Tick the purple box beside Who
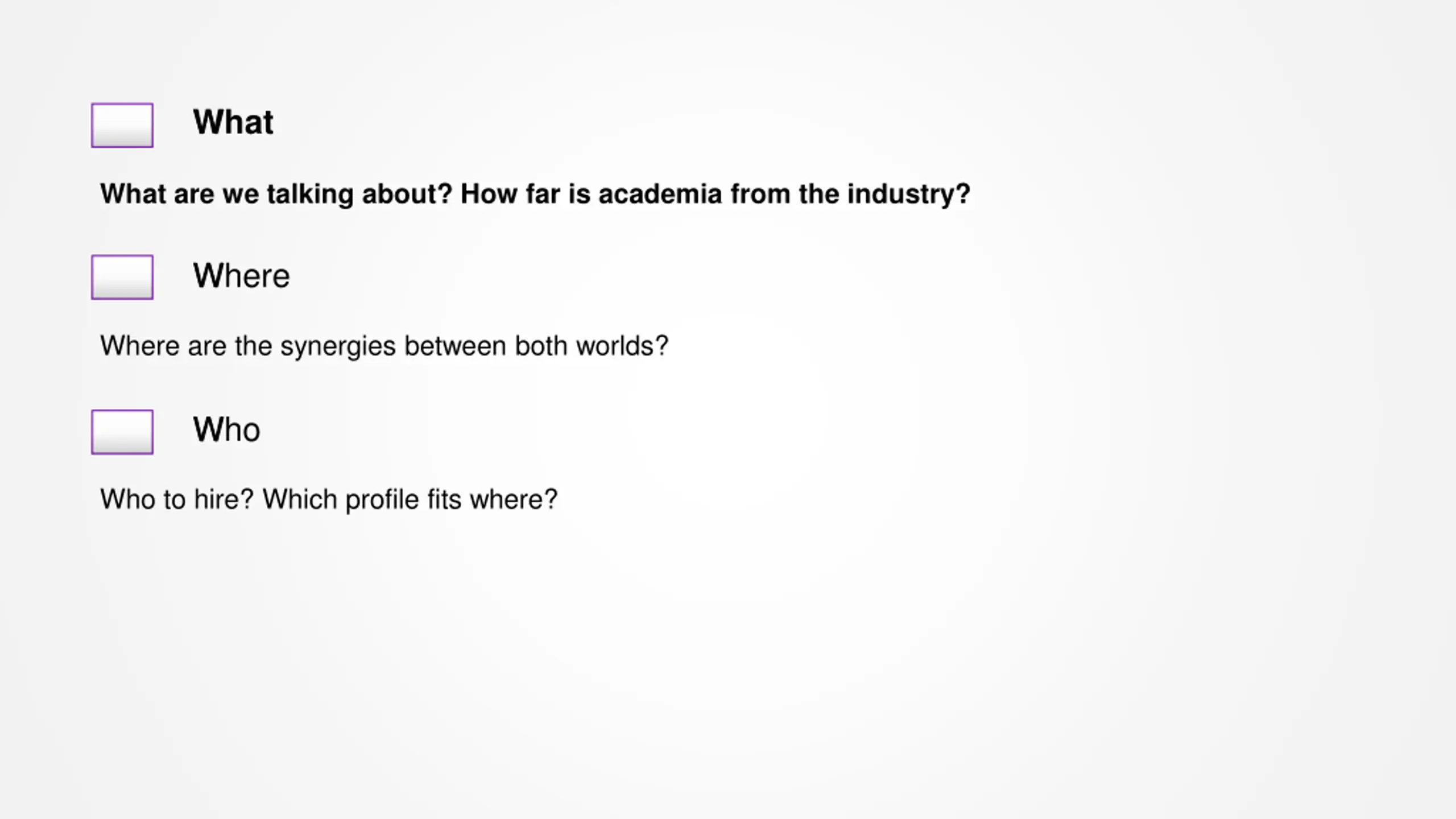1456x819 pixels. (x=122, y=432)
